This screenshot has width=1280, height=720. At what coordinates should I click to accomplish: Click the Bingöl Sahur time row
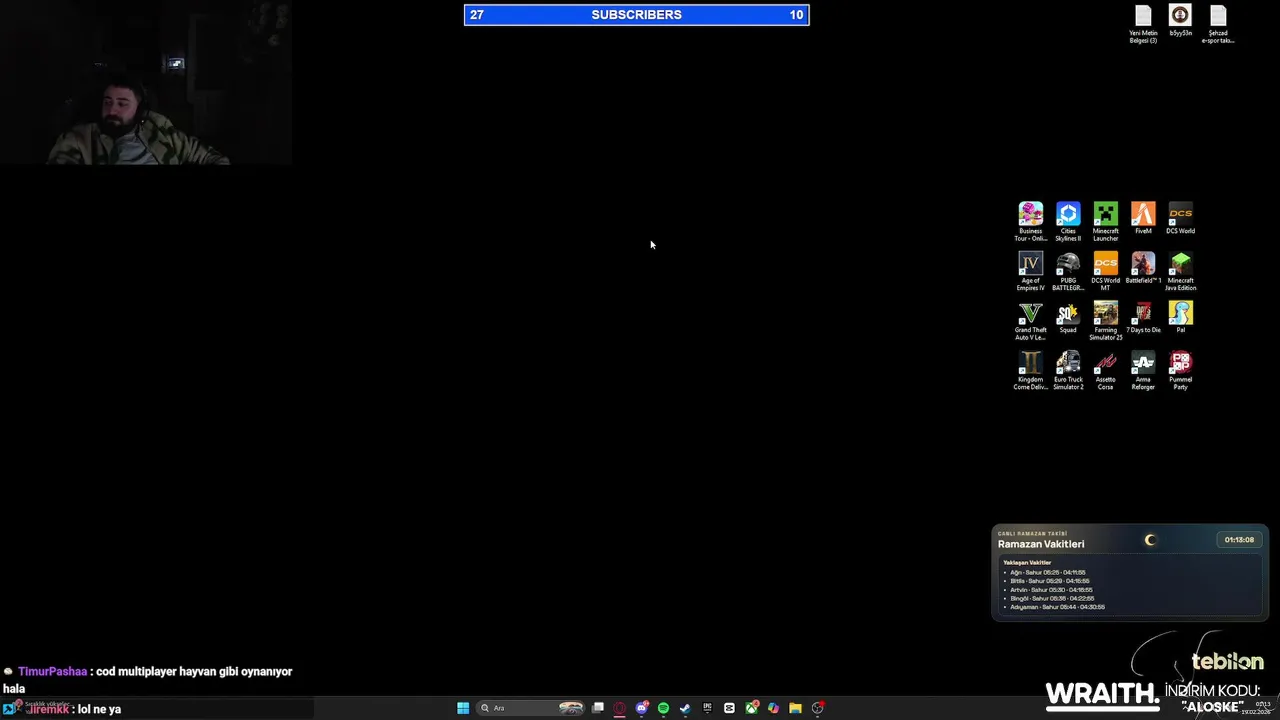[x=1052, y=598]
